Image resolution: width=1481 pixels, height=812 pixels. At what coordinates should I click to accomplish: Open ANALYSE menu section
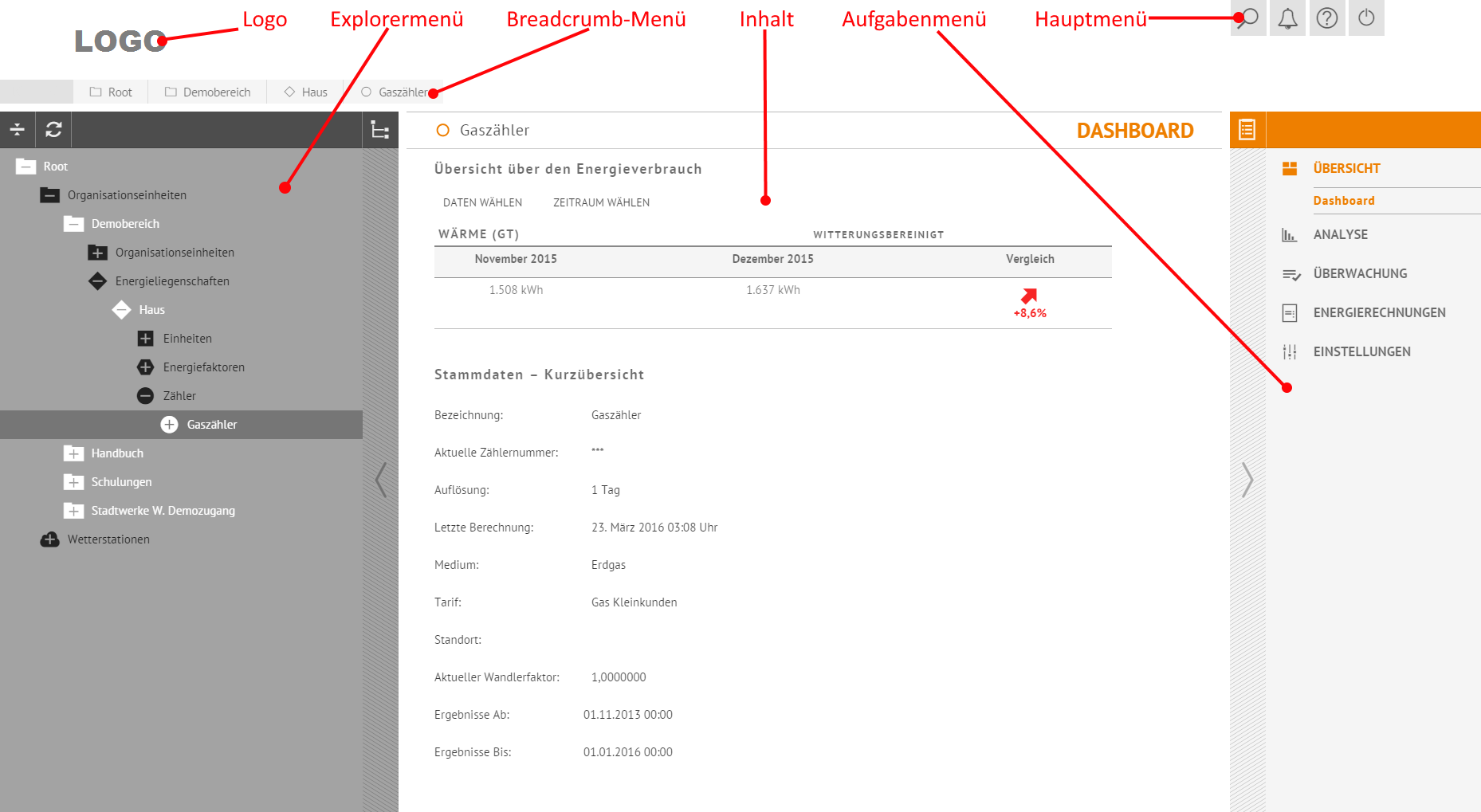1340,235
